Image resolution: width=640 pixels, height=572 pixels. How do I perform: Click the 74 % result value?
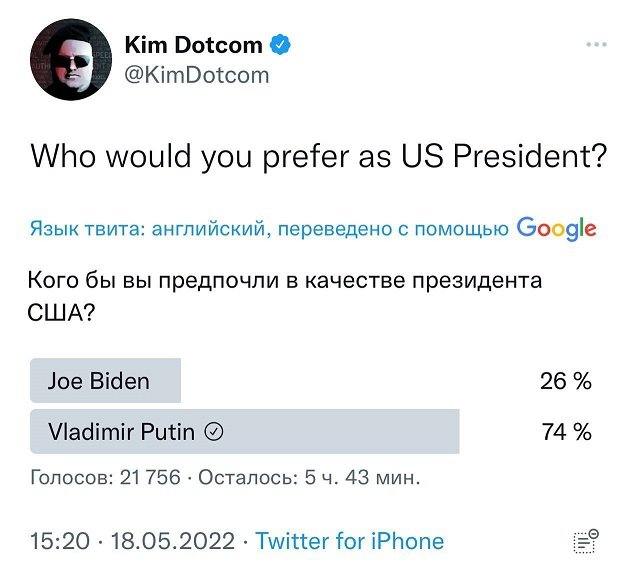click(x=566, y=432)
